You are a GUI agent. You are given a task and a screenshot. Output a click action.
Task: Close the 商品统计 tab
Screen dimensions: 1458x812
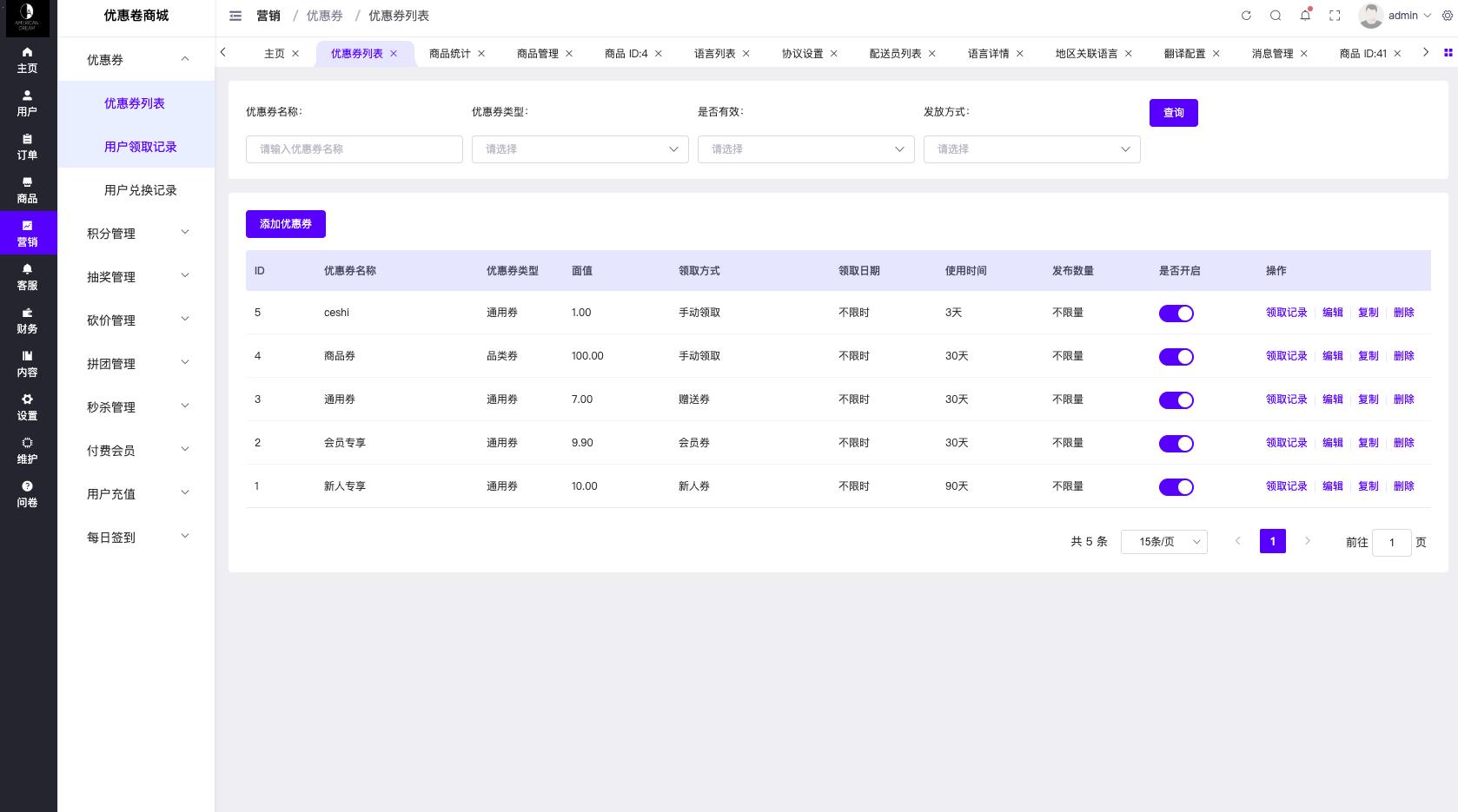tap(481, 54)
